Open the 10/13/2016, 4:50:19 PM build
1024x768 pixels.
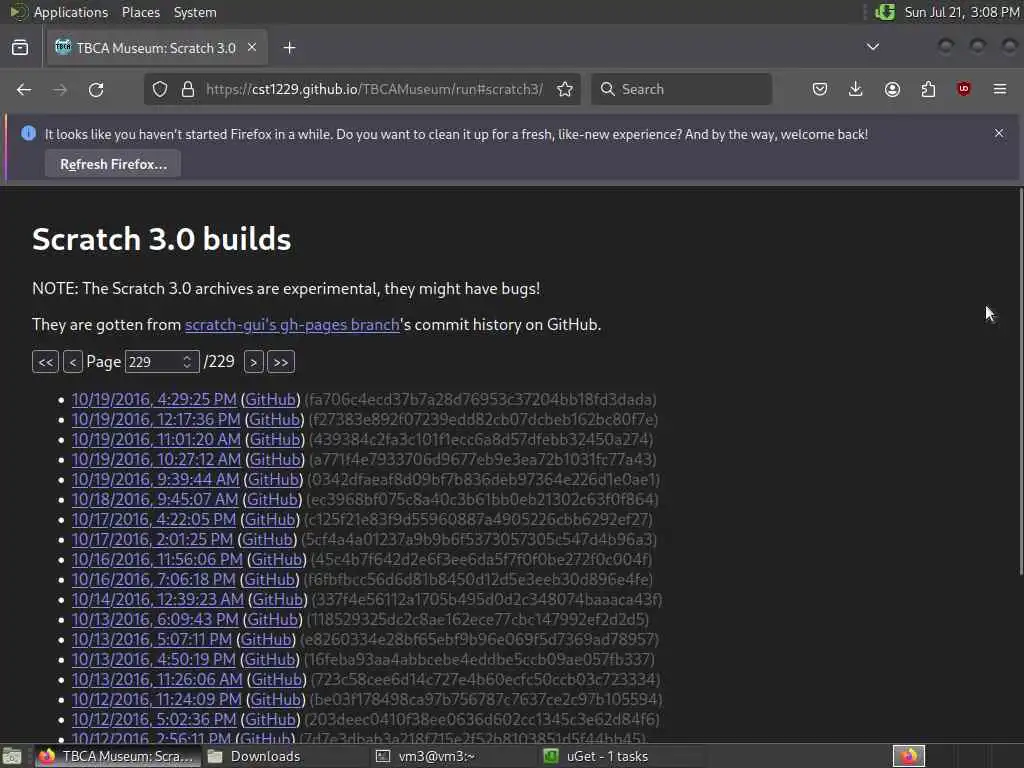(x=153, y=660)
